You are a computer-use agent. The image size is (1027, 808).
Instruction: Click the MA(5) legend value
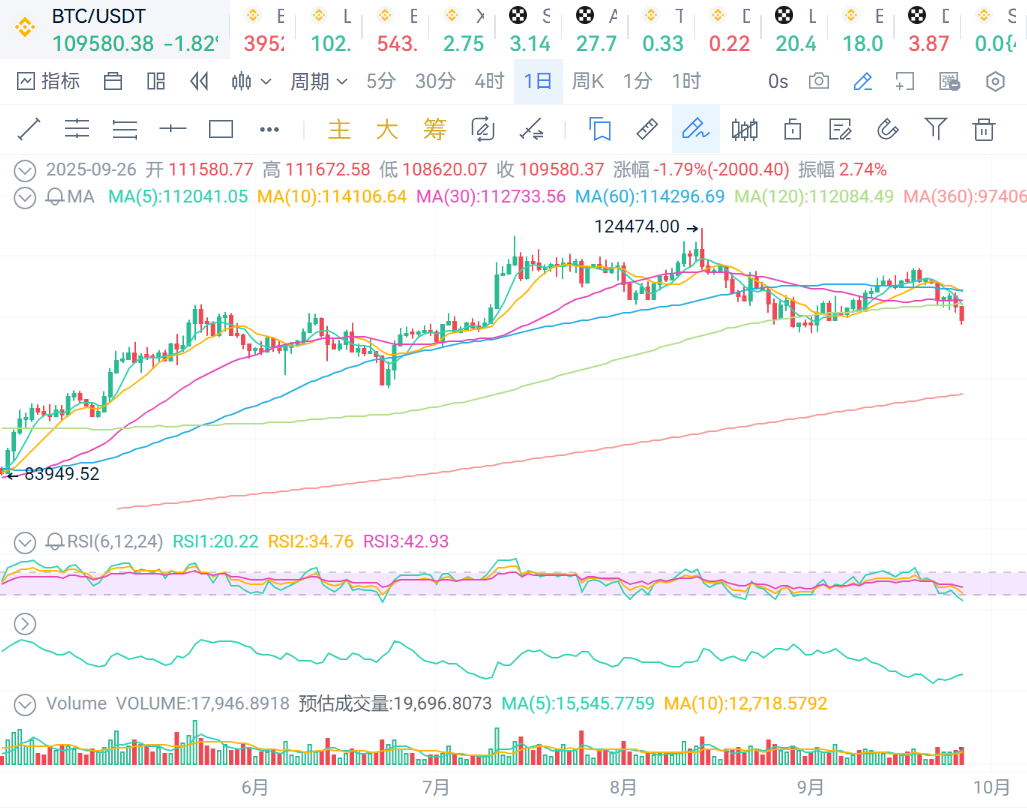click(178, 196)
